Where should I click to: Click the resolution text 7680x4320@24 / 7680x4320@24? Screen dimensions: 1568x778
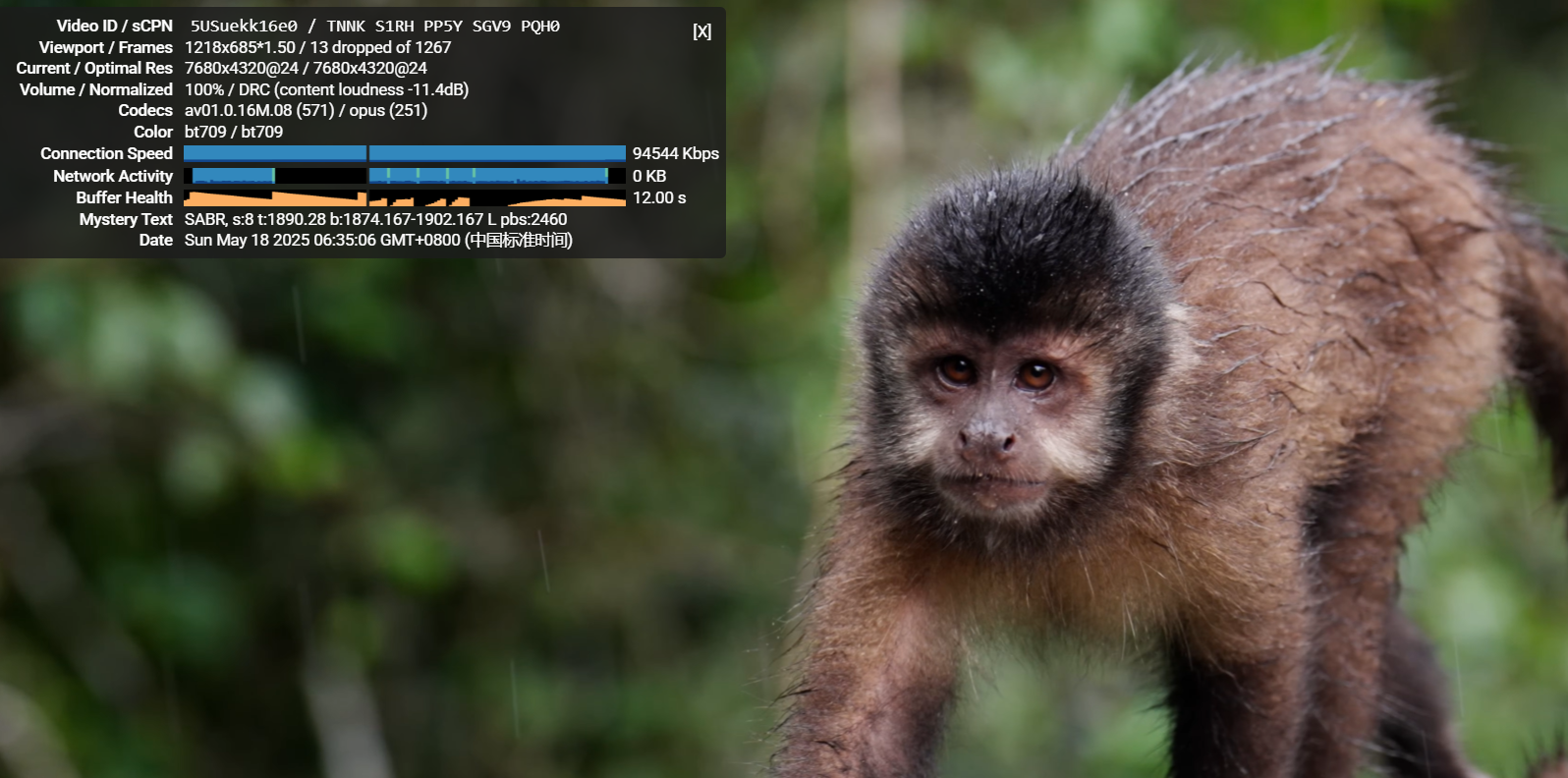[x=306, y=68]
